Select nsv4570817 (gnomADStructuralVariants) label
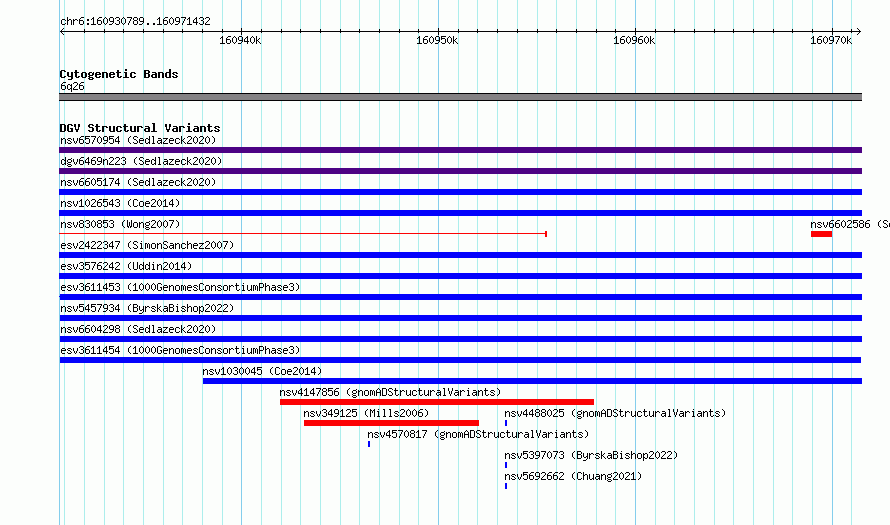 [x=478, y=434]
